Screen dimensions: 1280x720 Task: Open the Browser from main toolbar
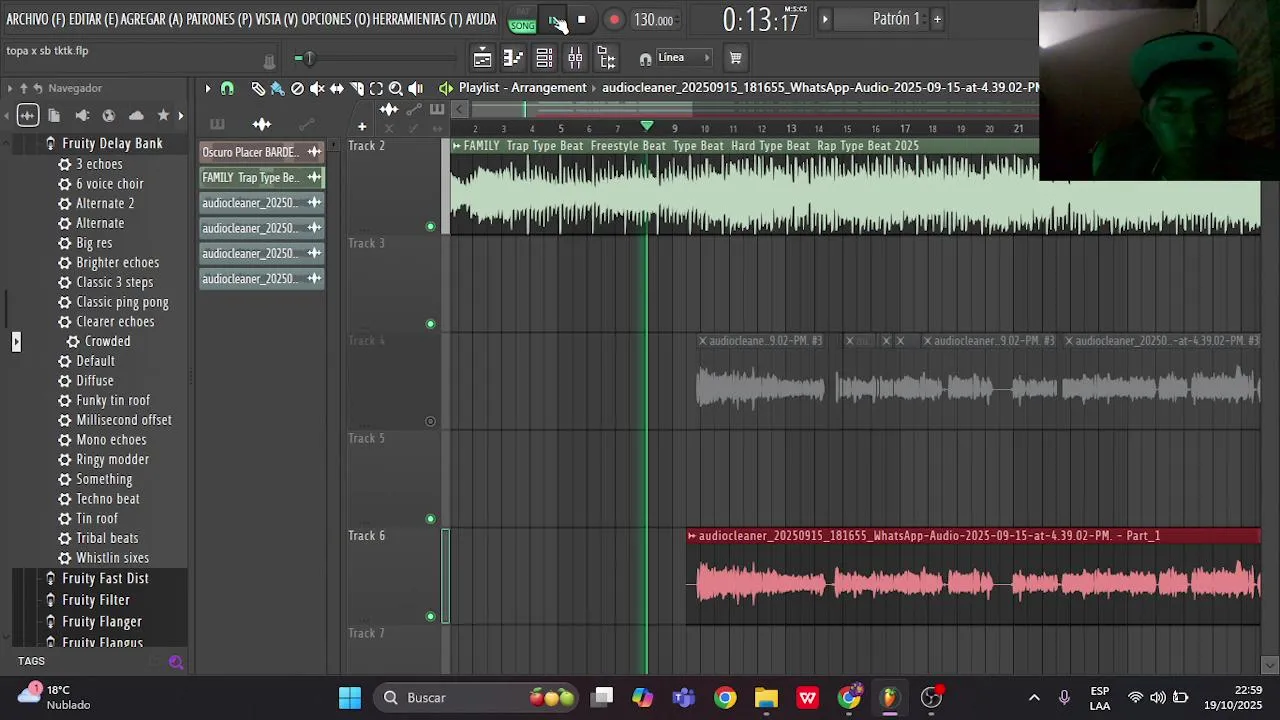tap(606, 58)
